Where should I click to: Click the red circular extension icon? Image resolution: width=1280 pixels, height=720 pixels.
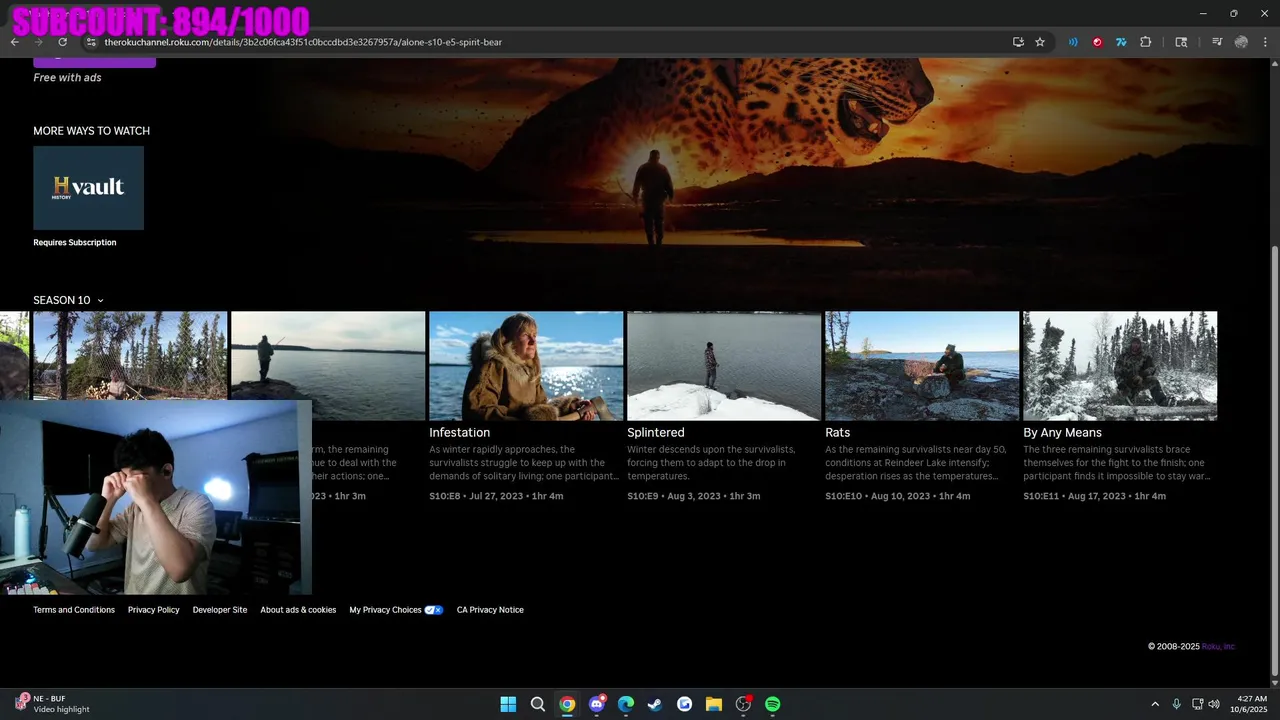pos(1097,42)
